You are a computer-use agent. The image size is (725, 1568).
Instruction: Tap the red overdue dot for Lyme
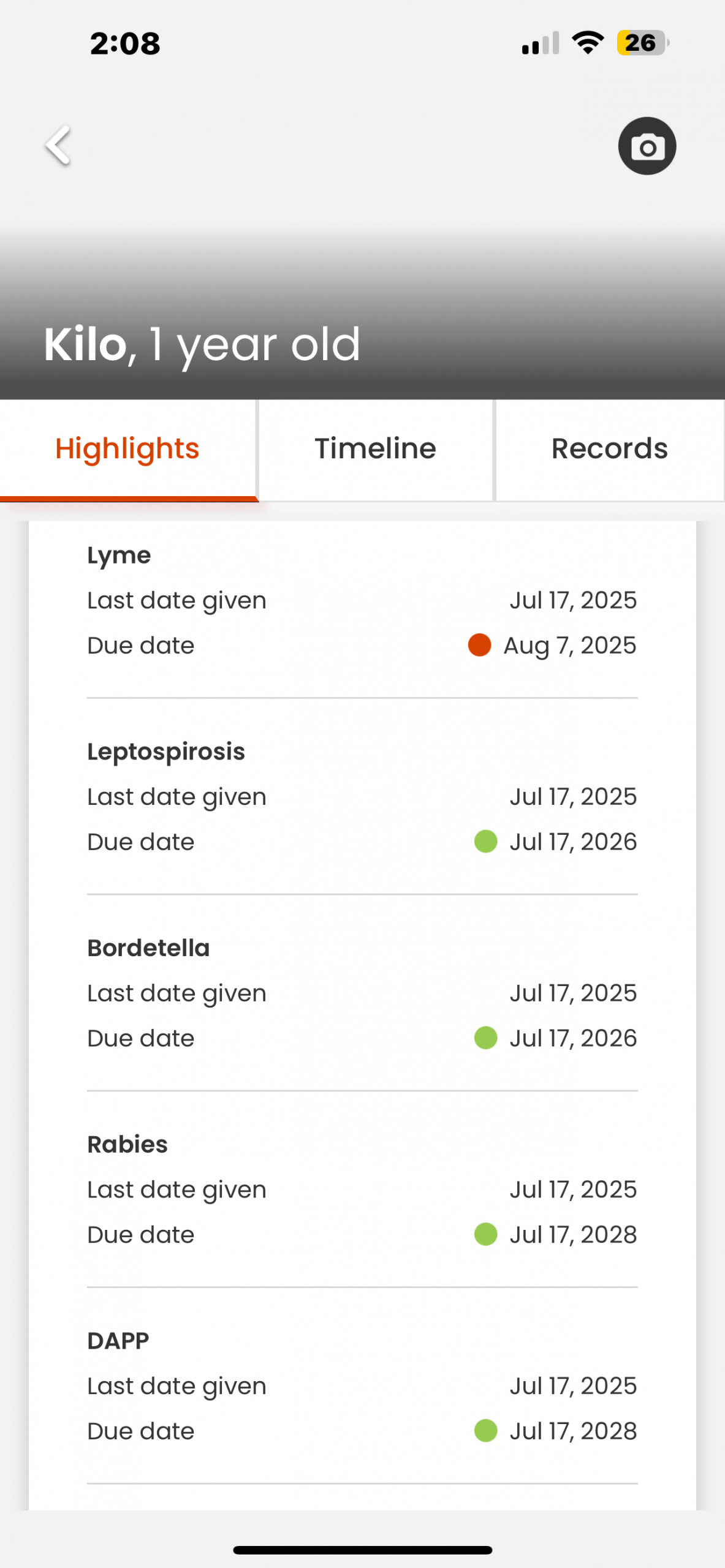click(479, 645)
